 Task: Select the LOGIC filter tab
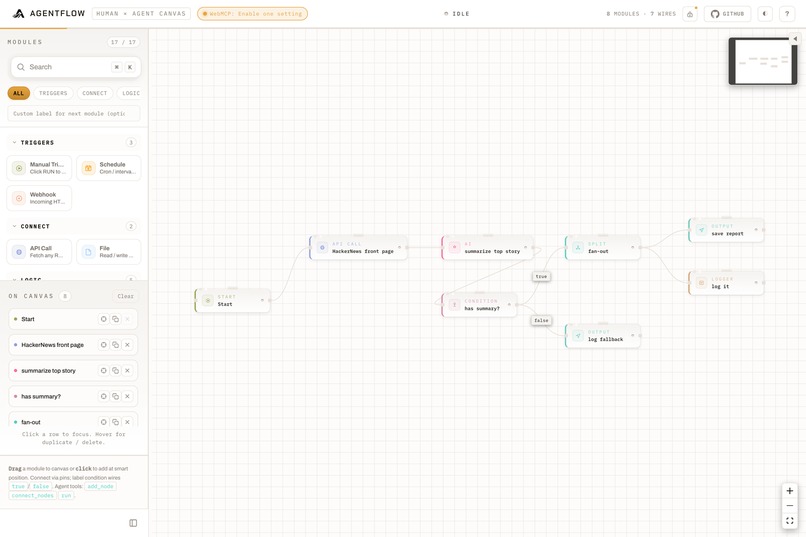pyautogui.click(x=131, y=93)
